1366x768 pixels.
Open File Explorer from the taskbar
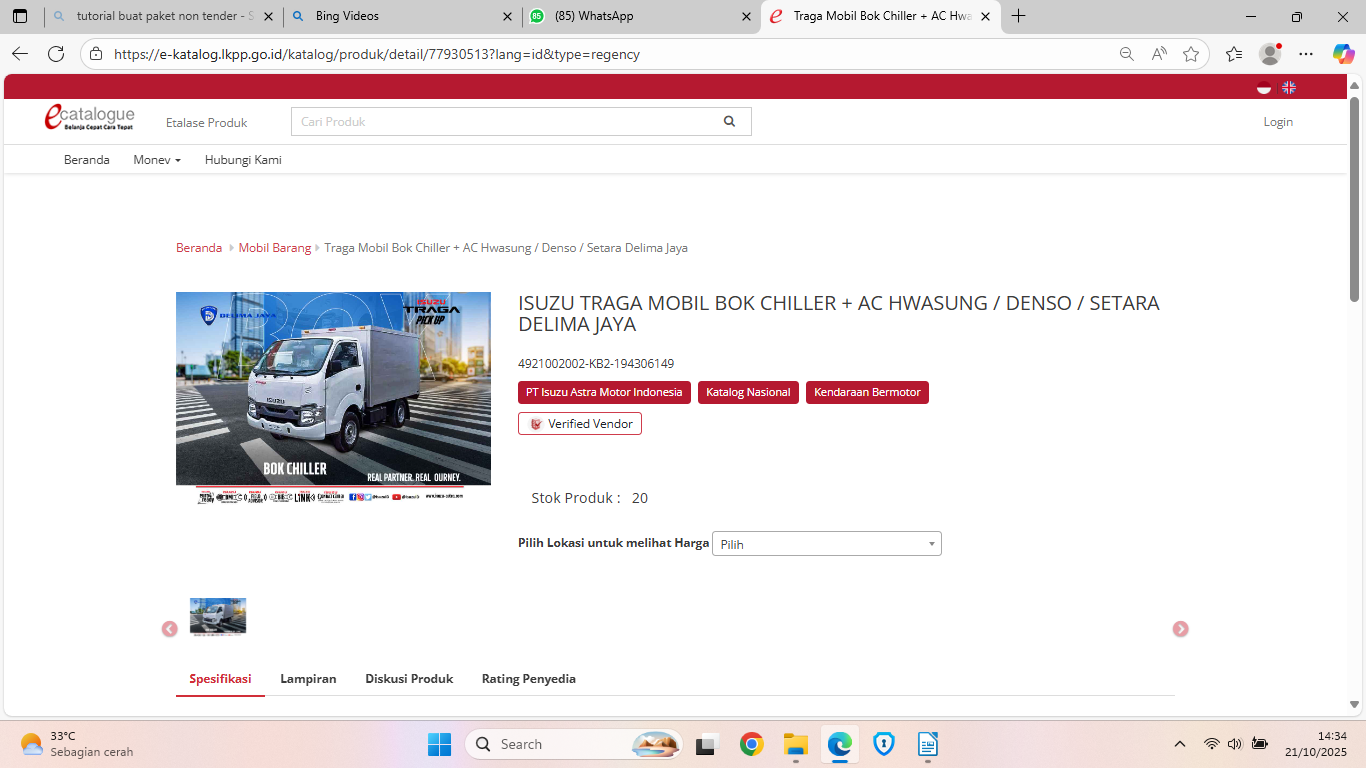[796, 744]
